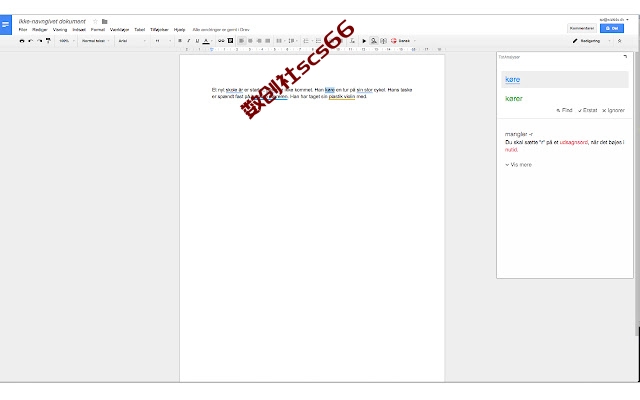Open the move-to-folder icon beside title
This screenshot has height=400, width=640.
click(x=104, y=21)
